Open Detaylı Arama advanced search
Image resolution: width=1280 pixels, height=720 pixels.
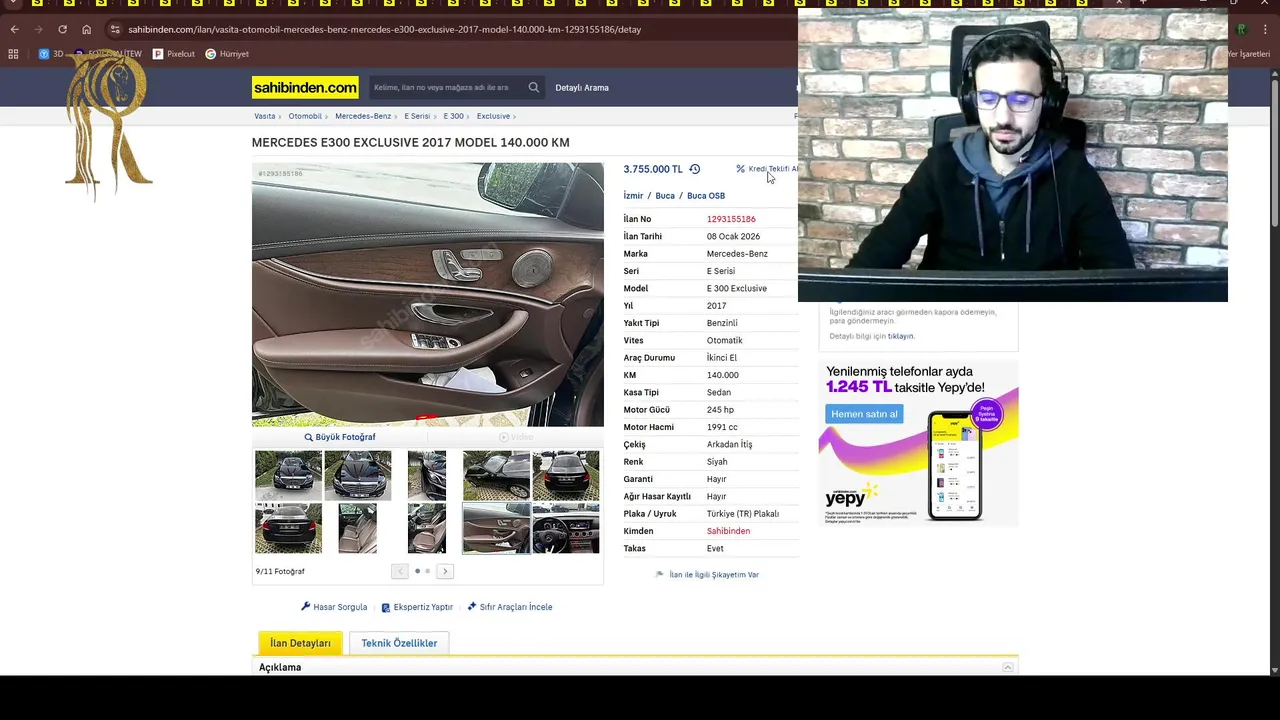[x=582, y=88]
